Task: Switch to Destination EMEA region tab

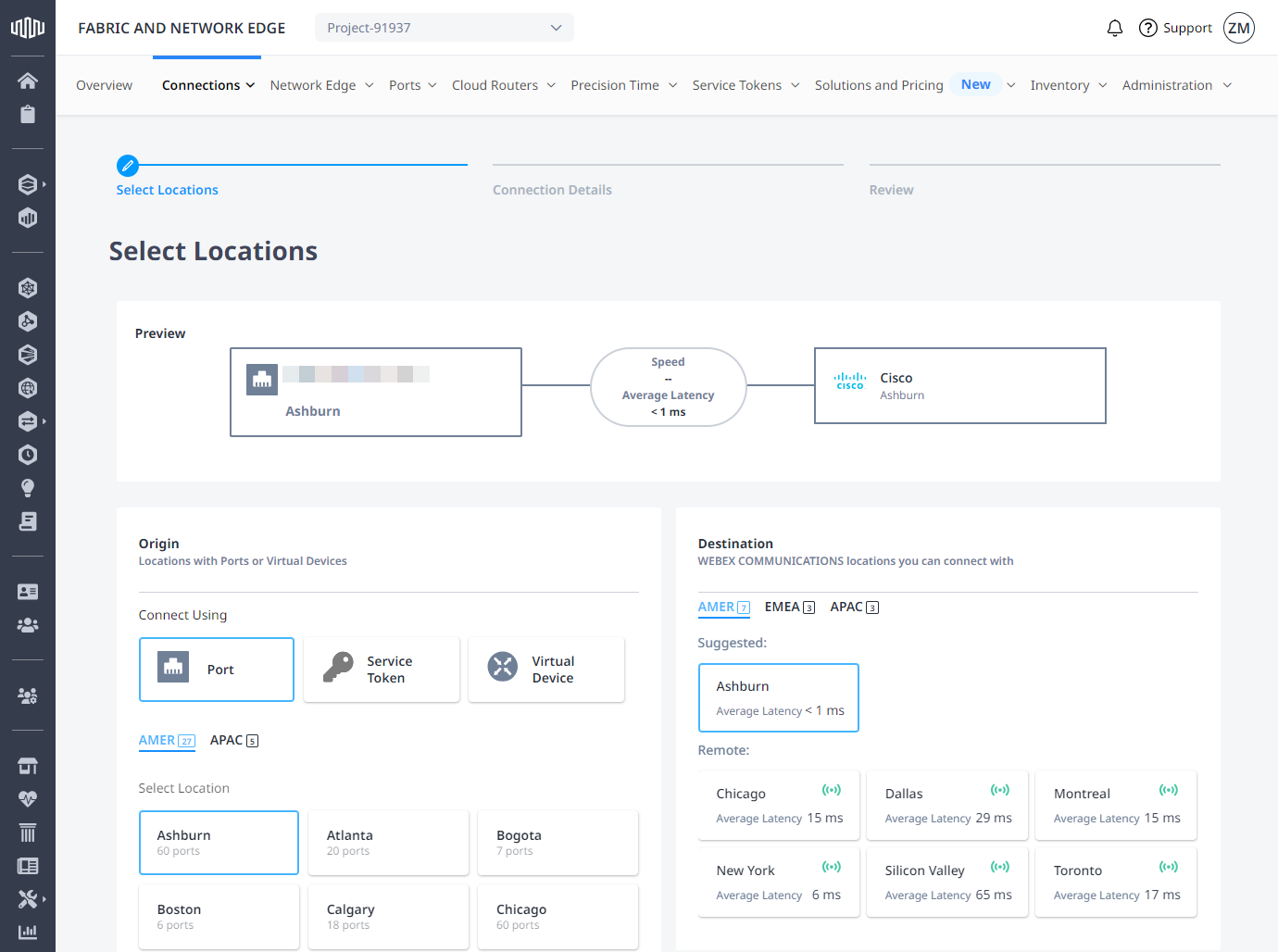Action: pyautogui.click(x=790, y=607)
